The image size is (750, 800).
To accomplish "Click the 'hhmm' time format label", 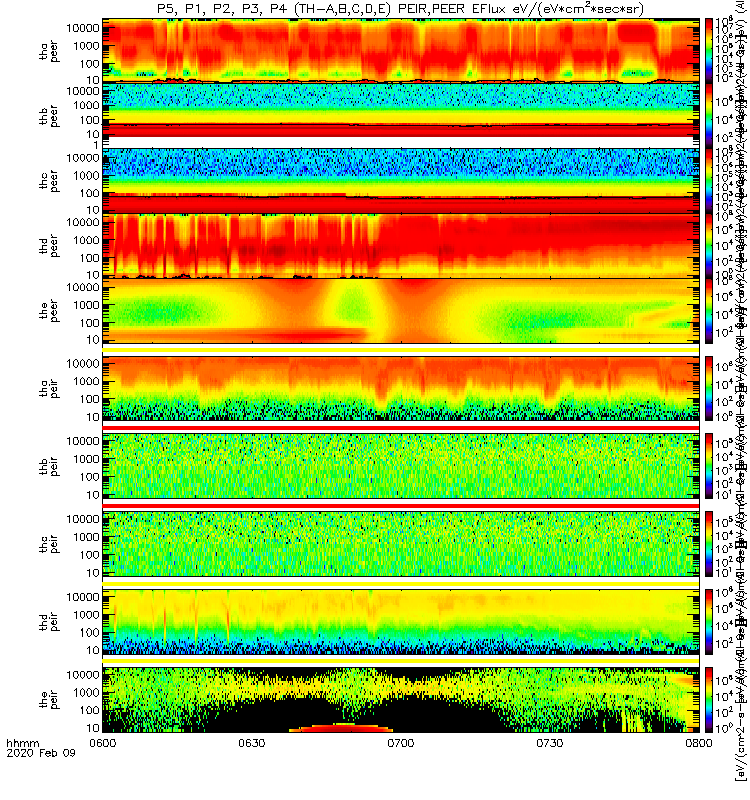I will click(x=22, y=743).
